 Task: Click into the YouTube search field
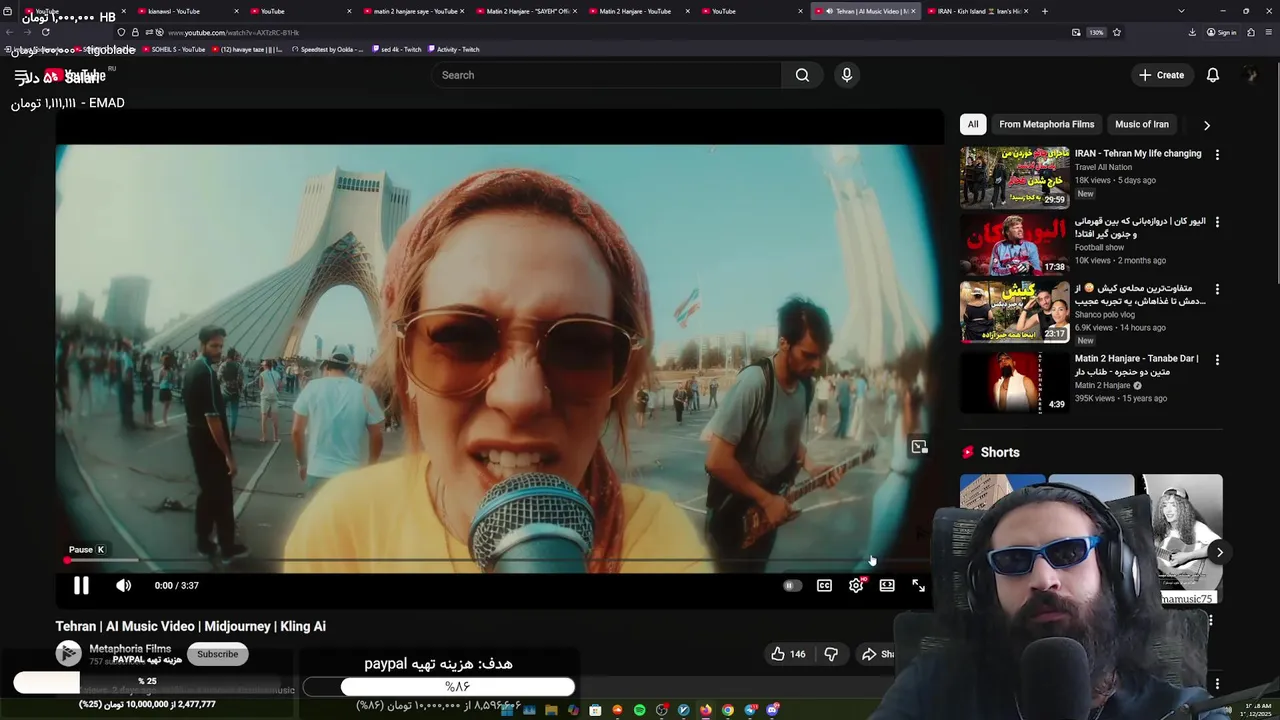point(607,75)
